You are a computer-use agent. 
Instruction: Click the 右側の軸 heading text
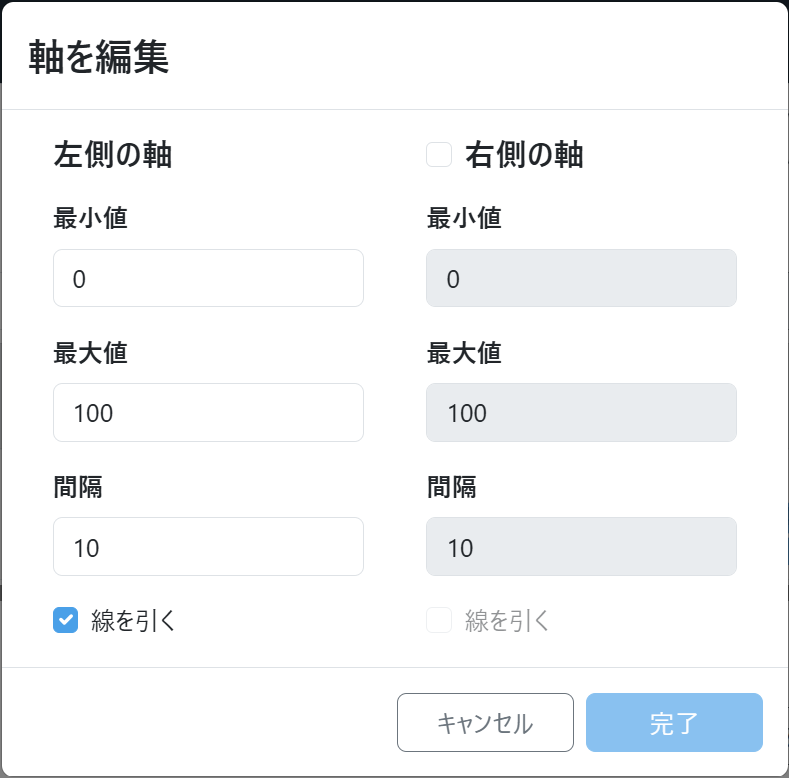pyautogui.click(x=524, y=155)
